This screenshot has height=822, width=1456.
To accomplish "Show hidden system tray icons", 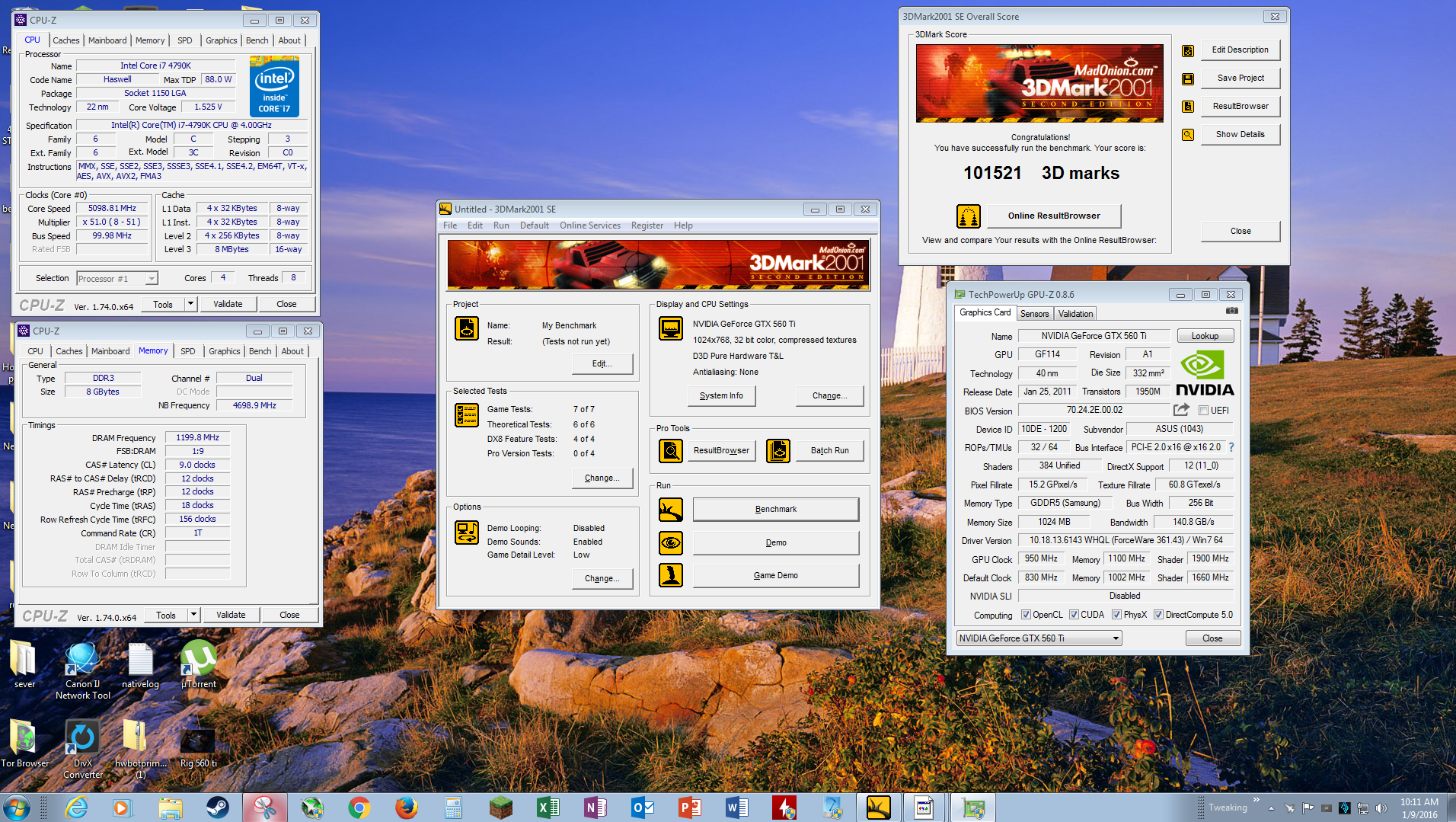I will 1270,808.
